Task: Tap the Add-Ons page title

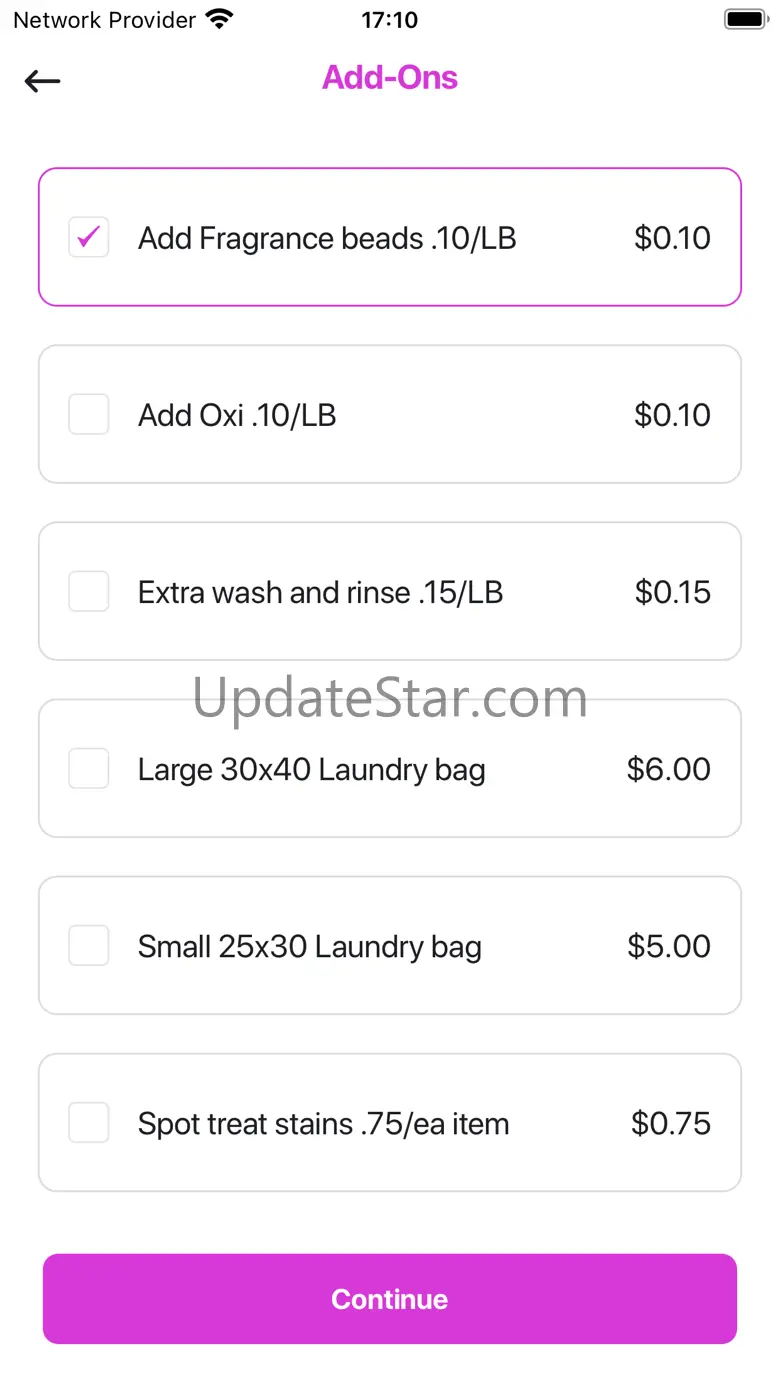Action: click(x=390, y=78)
